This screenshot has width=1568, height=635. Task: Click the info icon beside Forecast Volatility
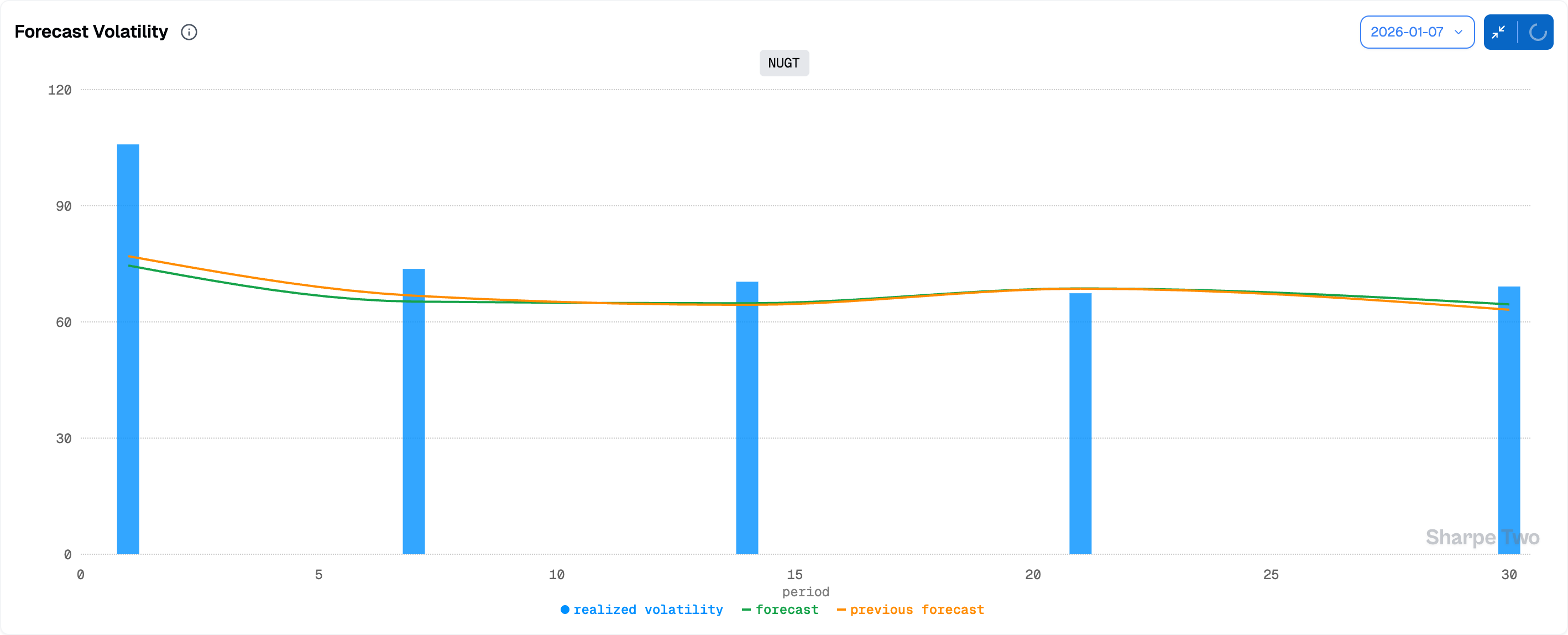189,32
